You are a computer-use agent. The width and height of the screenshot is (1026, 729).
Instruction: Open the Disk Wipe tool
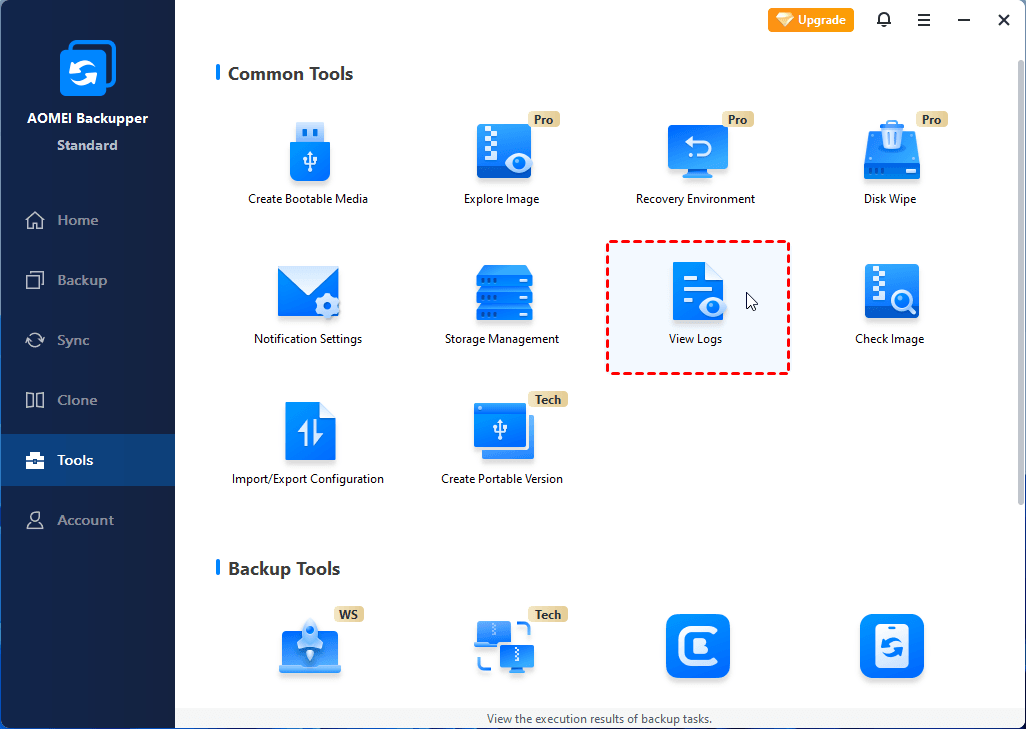pyautogui.click(x=890, y=164)
